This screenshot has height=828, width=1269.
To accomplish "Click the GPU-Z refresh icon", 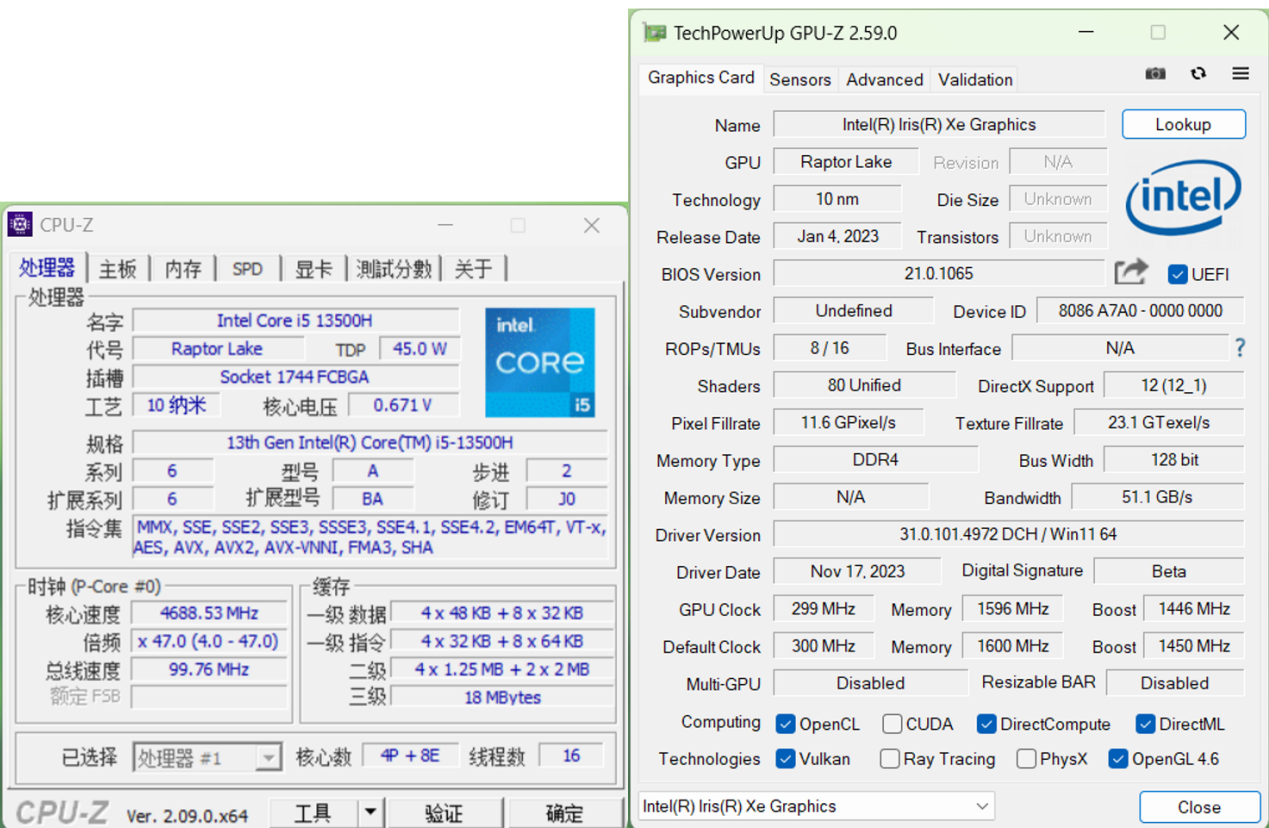I will click(1198, 74).
